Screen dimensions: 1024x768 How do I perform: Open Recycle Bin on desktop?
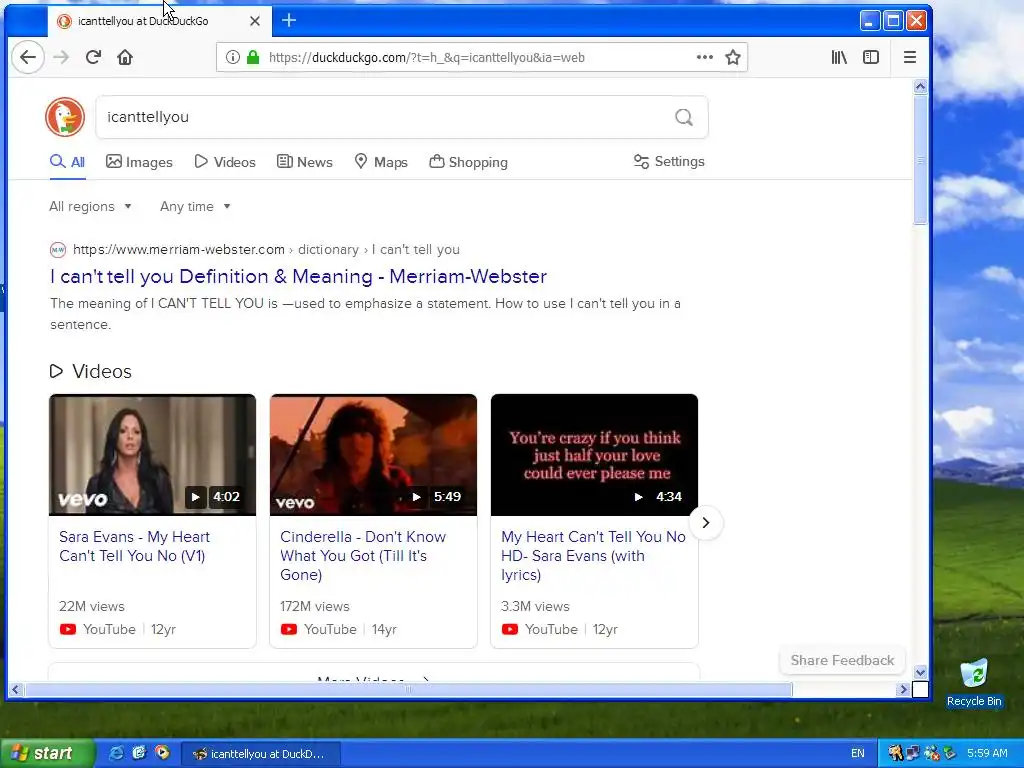[x=974, y=682]
